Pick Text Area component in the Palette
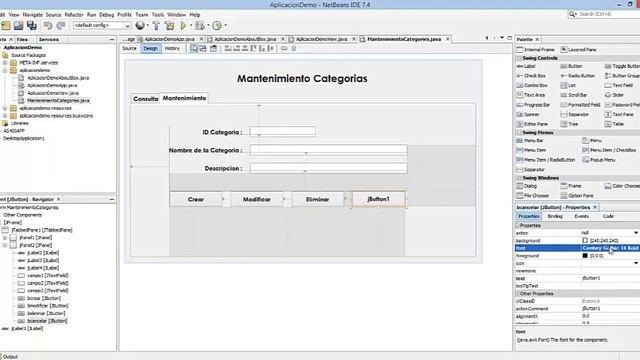The height and width of the screenshot is (360, 640). click(x=531, y=95)
